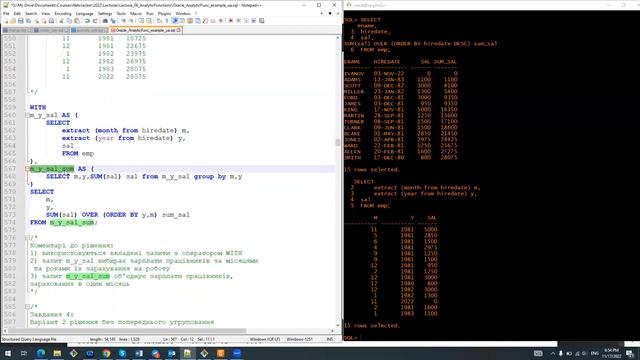Open Microsoft Edge from the taskbar
The height and width of the screenshot is (360, 640).
click(41, 353)
